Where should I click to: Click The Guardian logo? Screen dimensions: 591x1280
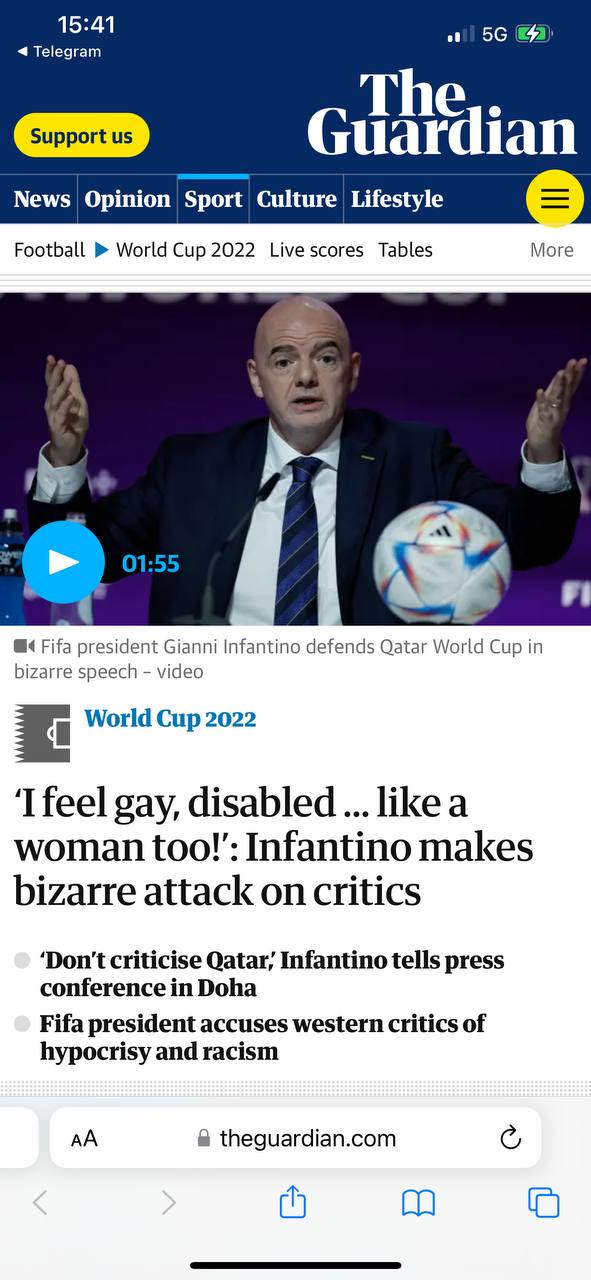[x=442, y=112]
